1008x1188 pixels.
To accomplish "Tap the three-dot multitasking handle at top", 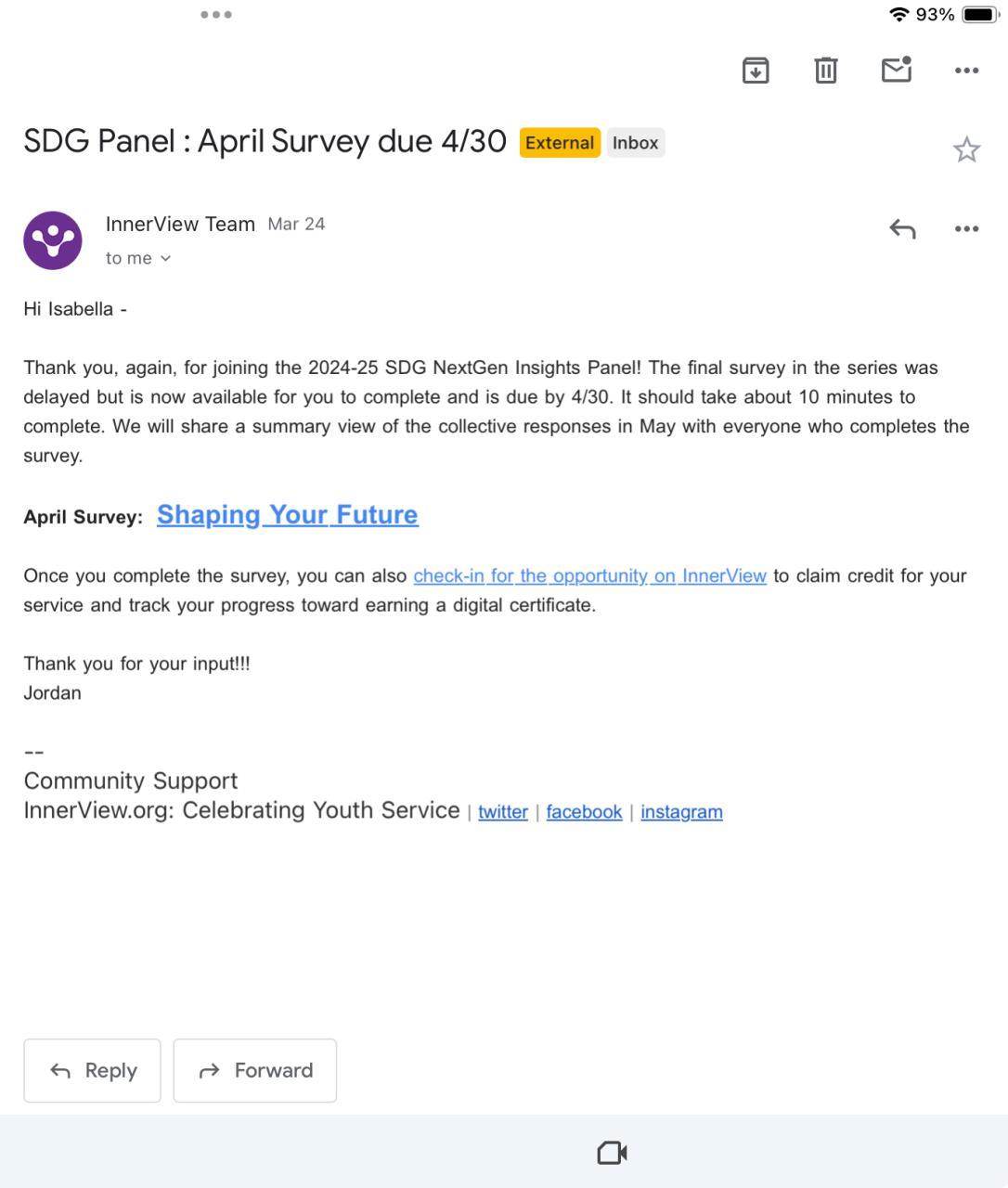I will point(216,15).
